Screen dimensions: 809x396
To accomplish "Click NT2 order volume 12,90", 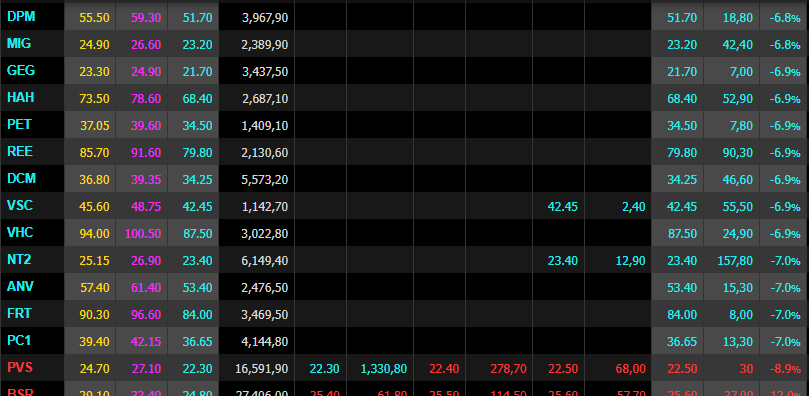I will point(630,261).
